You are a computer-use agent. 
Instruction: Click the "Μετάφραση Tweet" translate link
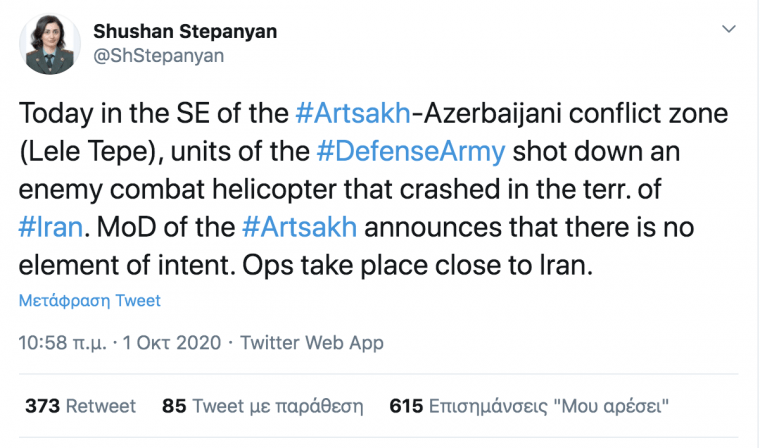[x=89, y=301]
